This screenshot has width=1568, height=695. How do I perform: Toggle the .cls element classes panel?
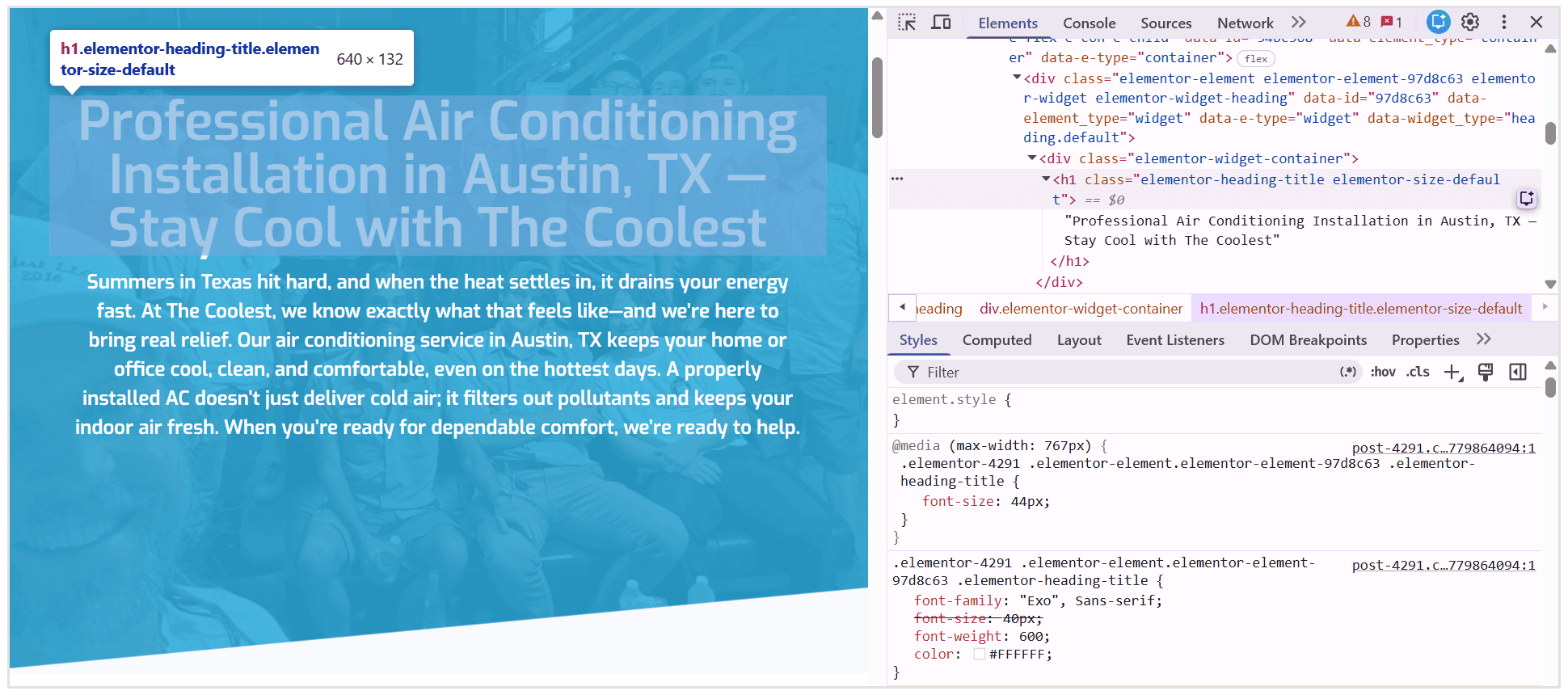click(x=1418, y=372)
